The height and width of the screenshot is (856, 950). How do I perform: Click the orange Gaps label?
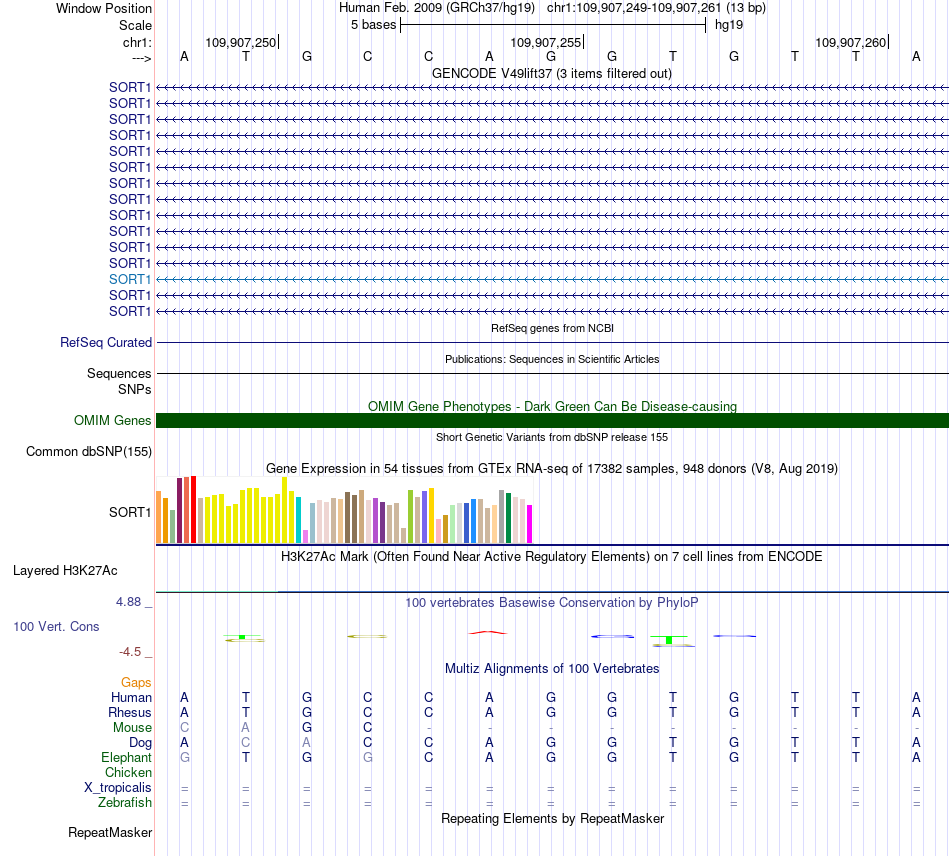tap(136, 683)
